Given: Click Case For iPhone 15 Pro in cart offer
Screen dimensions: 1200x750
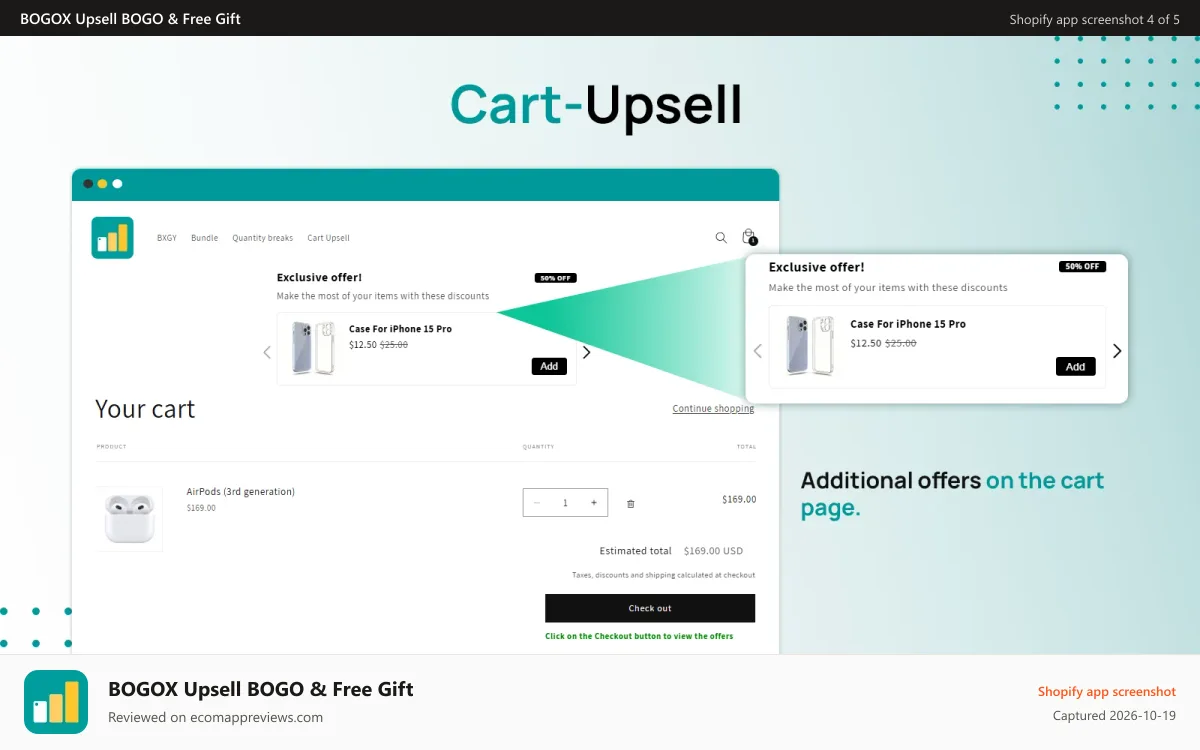Looking at the screenshot, I should [x=400, y=329].
